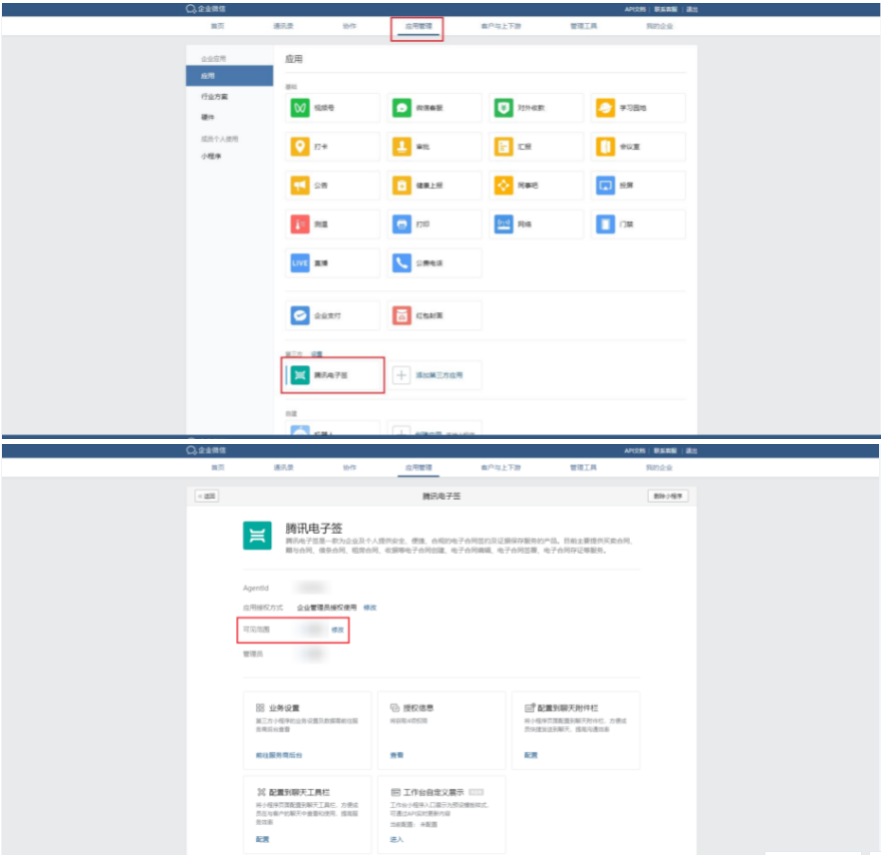885x855 pixels.
Task: Open the 网络 network app icon
Action: click(x=503, y=224)
